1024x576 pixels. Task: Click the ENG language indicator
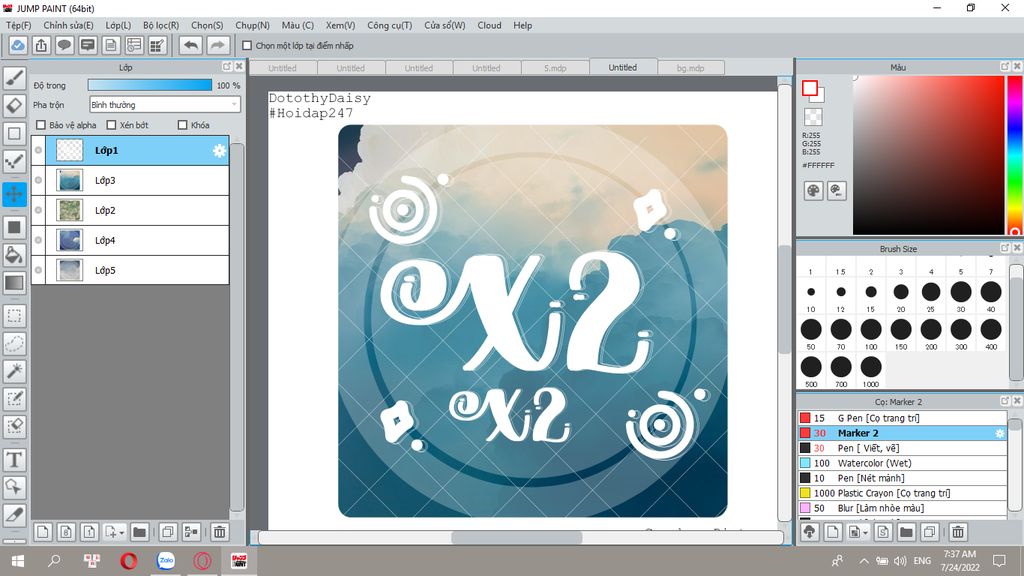(922, 561)
